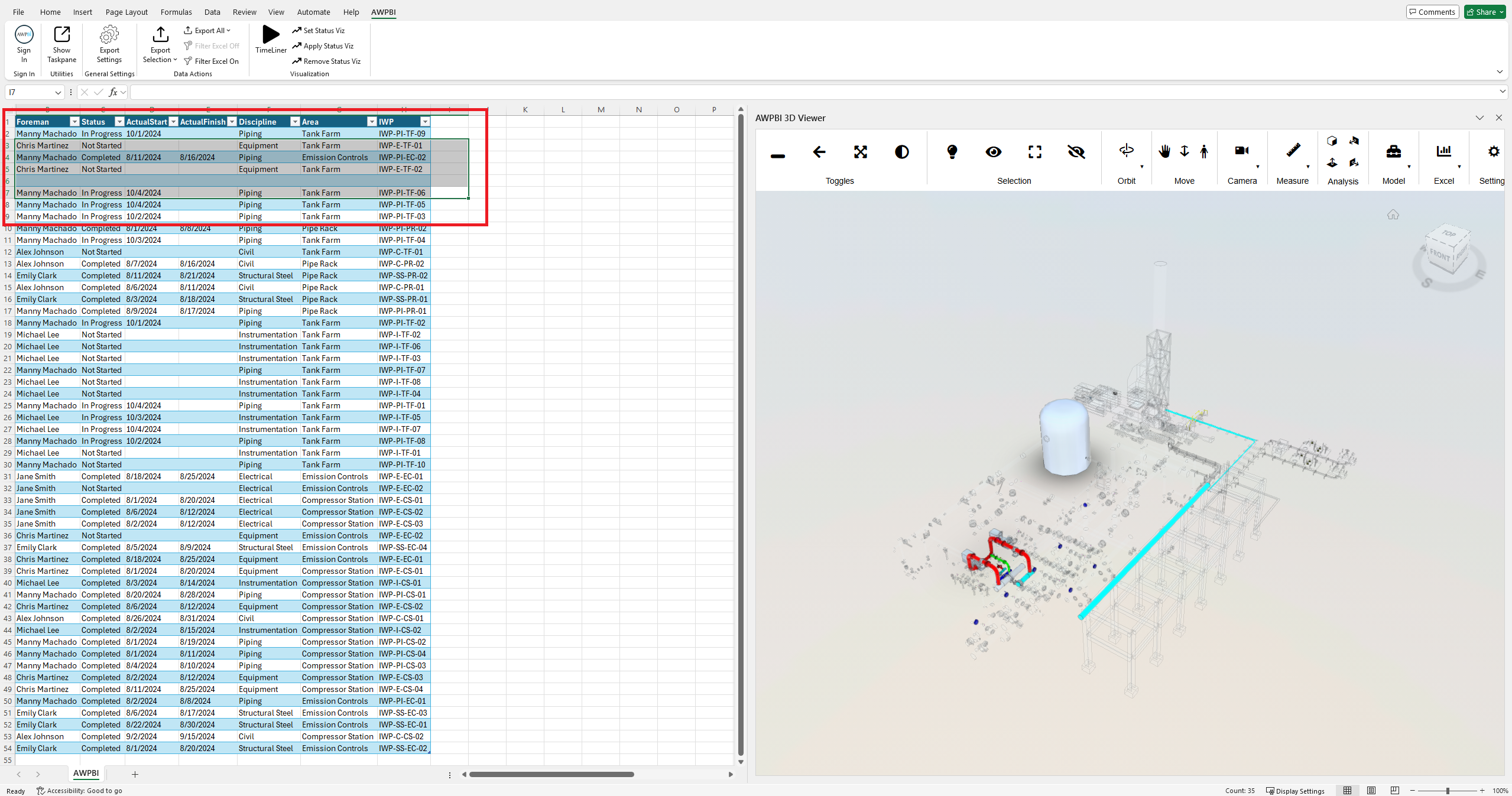Viewport: 1512px width, 796px height.
Task: Select the Measure ruler tool
Action: coord(1293,151)
